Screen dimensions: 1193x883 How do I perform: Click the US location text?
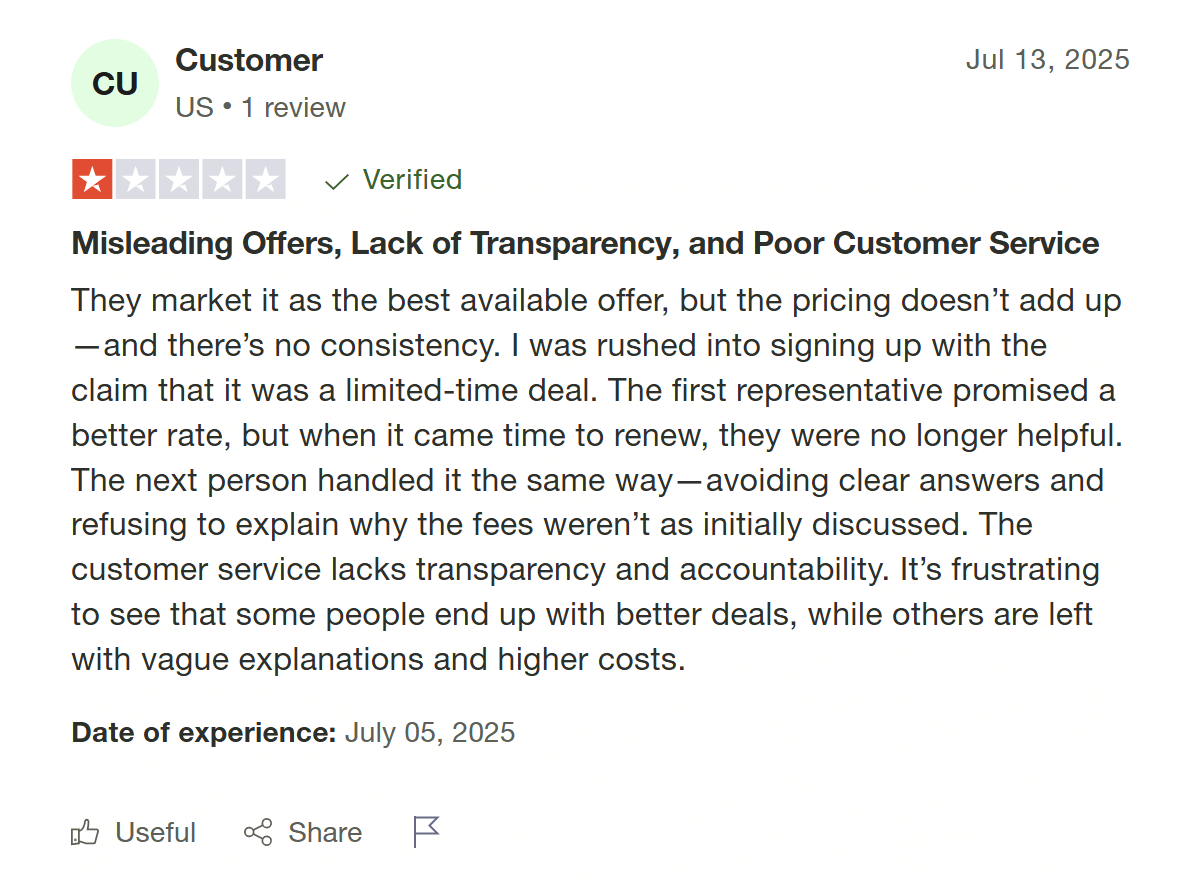pos(192,107)
